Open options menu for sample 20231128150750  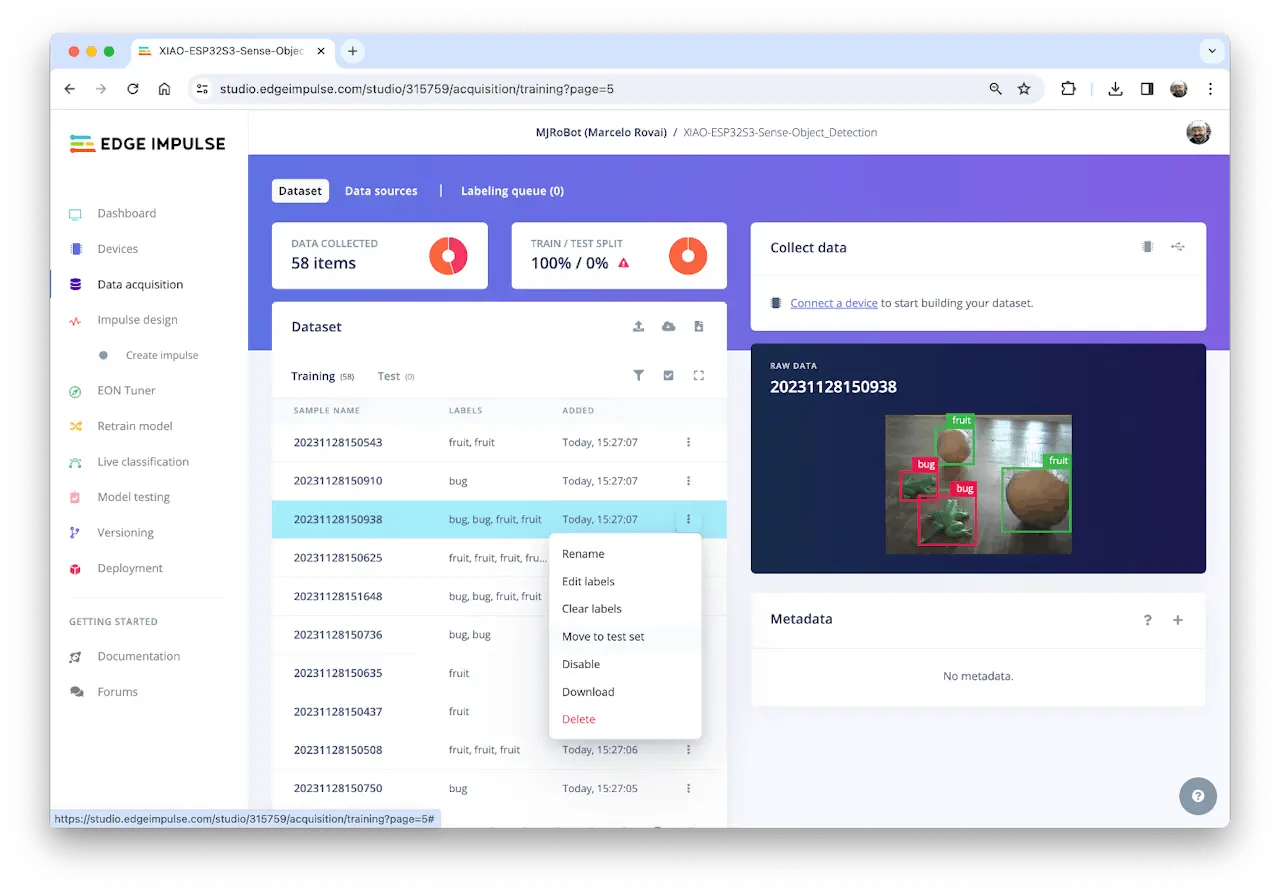688,788
